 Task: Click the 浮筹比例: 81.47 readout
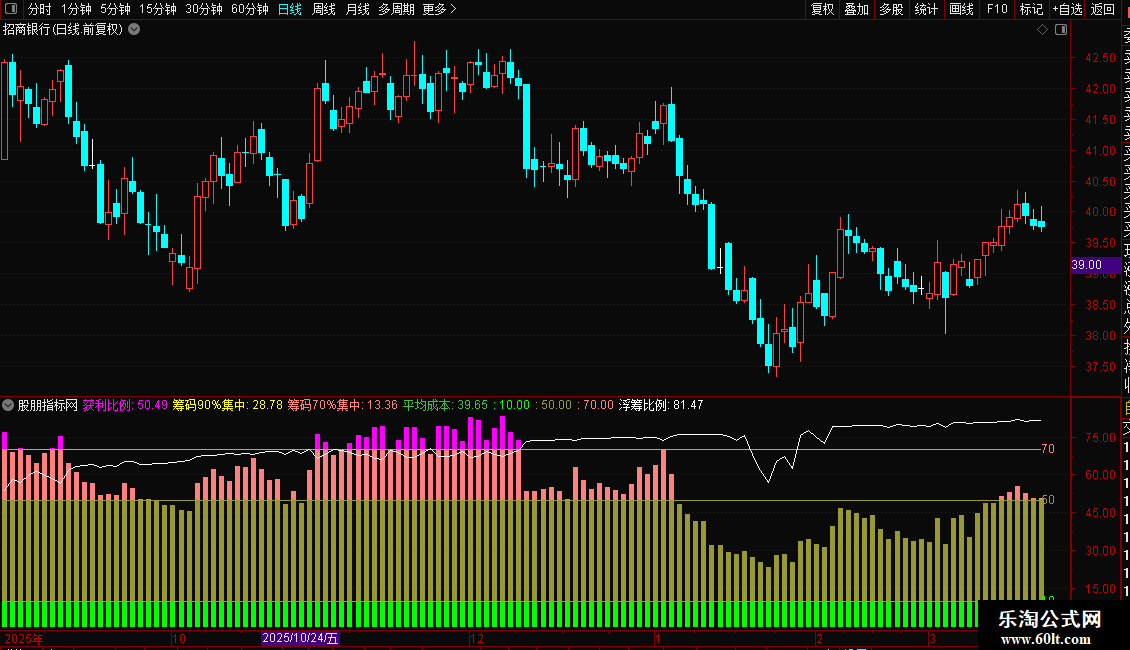[661, 405]
